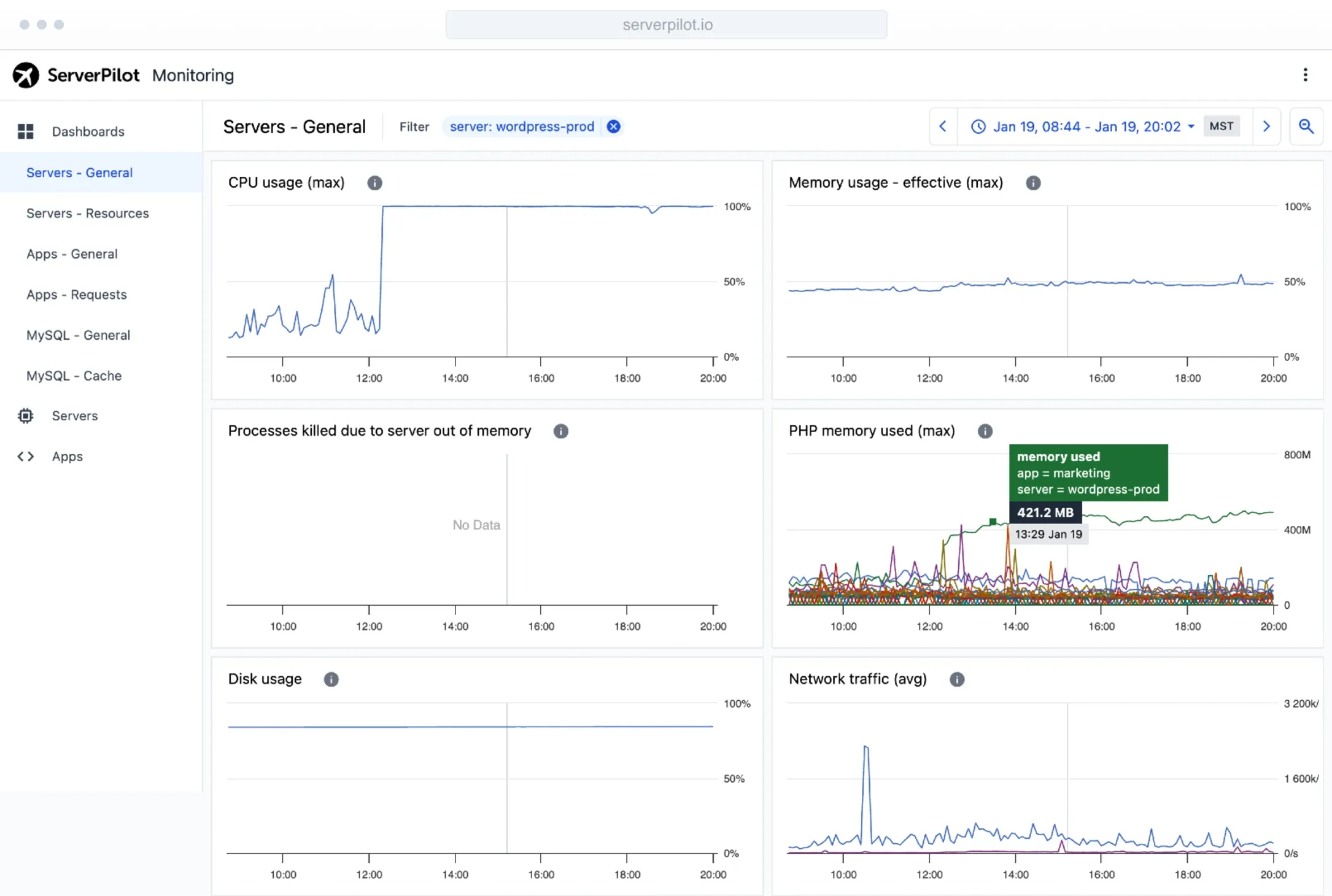Go to previous time range
The height and width of the screenshot is (896, 1332).
pyautogui.click(x=943, y=126)
